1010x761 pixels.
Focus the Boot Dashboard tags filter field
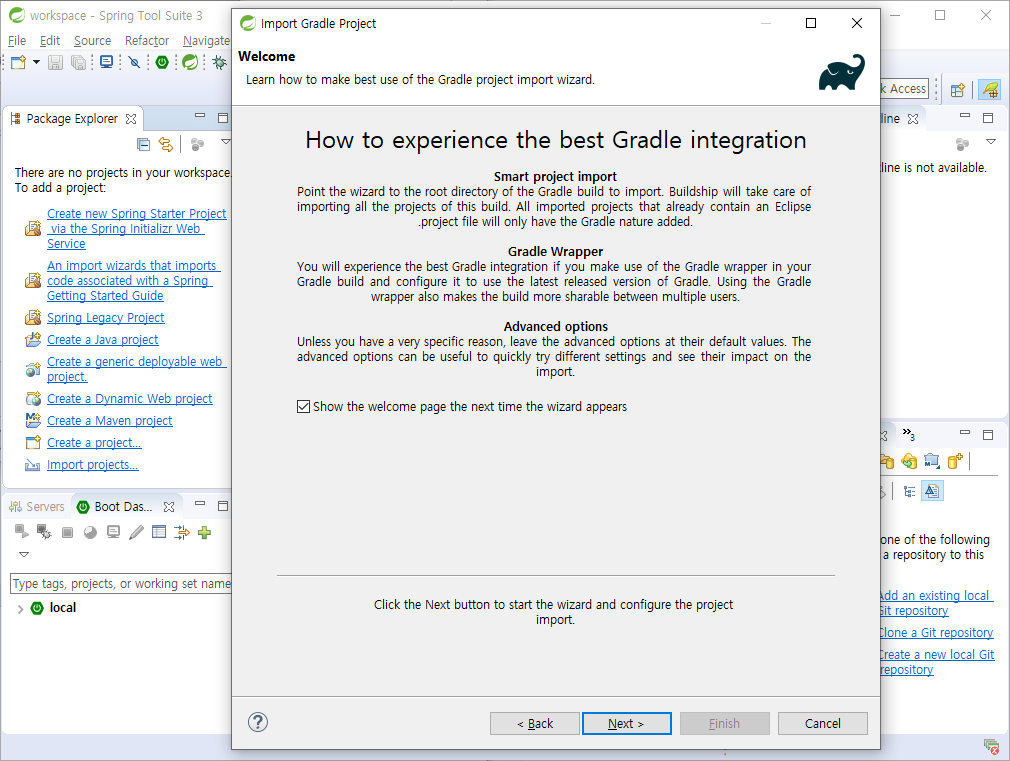click(121, 584)
